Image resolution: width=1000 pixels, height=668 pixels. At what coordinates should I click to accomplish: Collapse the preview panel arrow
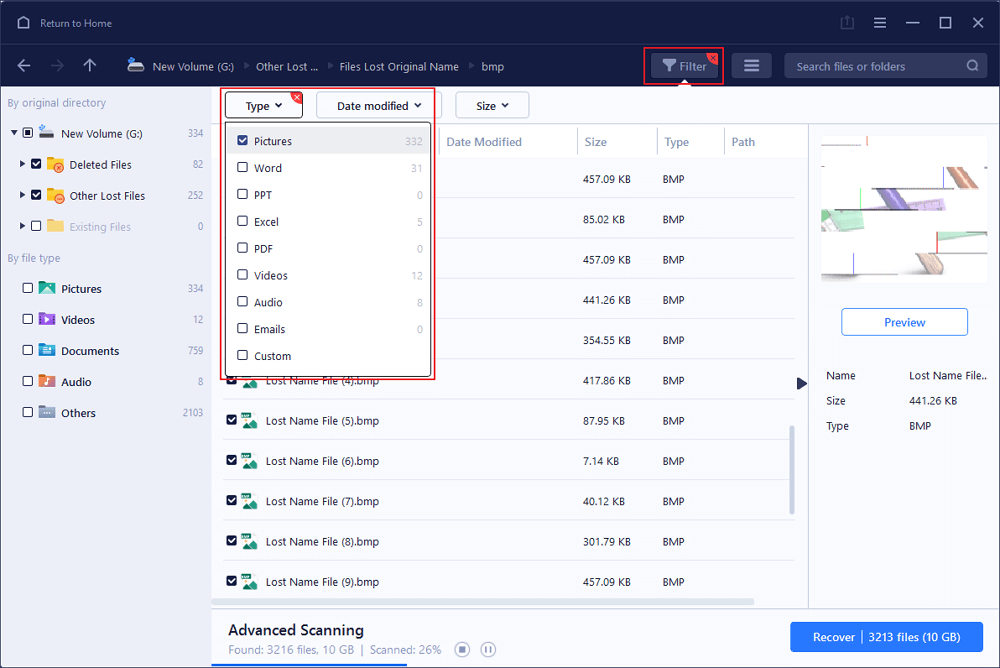pyautogui.click(x=801, y=383)
